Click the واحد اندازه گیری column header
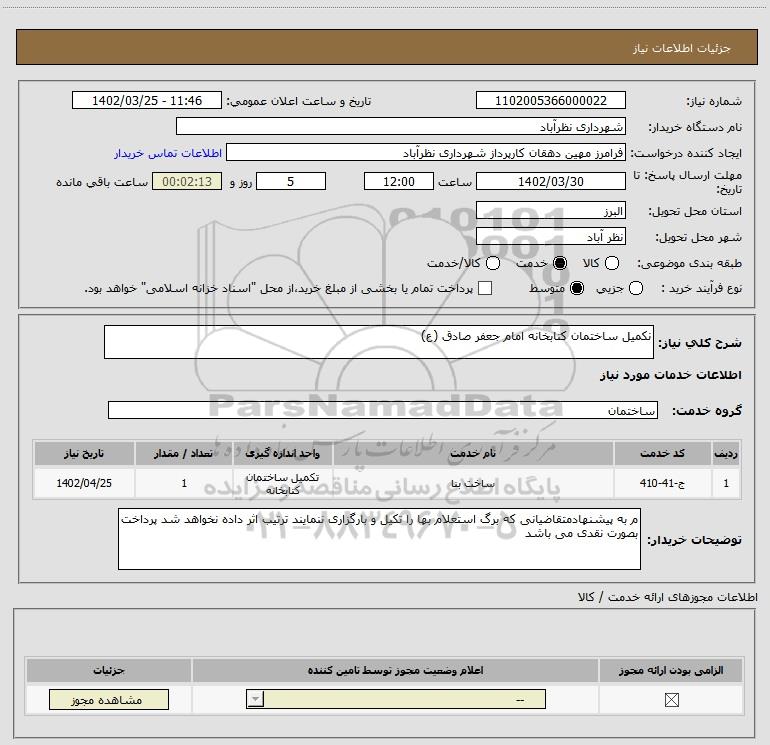770x745 pixels. 282,453
